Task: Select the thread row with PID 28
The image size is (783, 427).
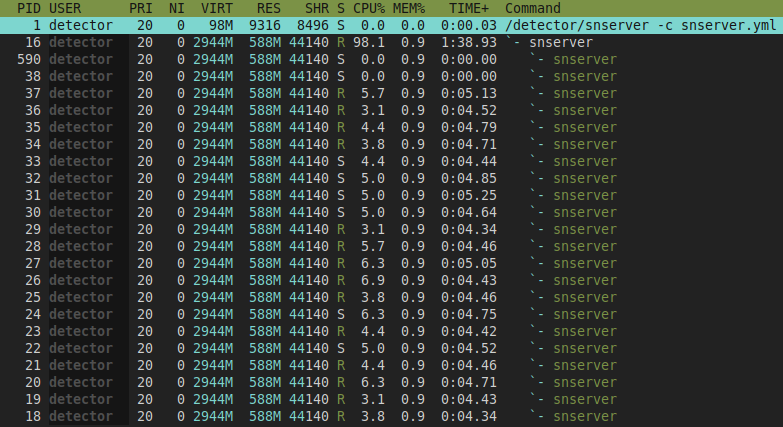Action: [x=392, y=246]
